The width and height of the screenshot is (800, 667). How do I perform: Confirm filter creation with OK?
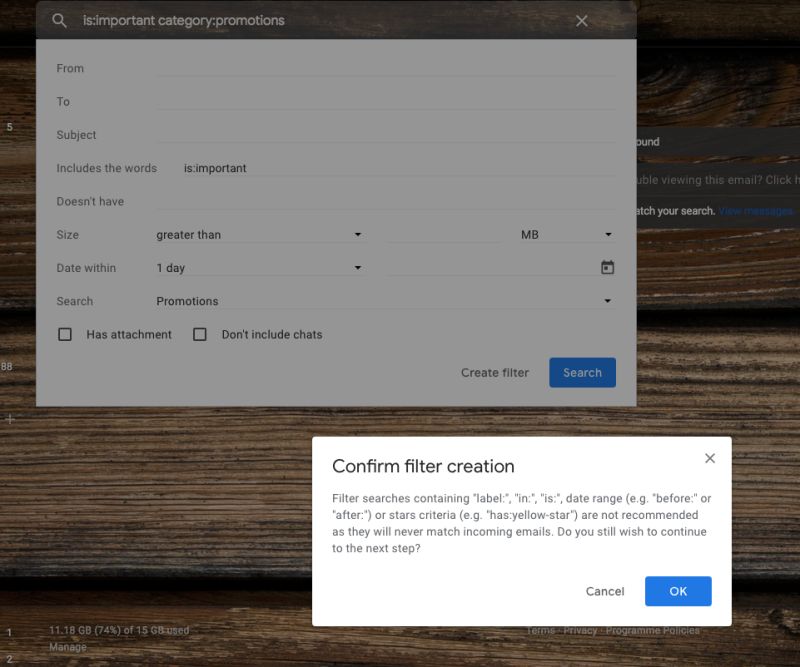(x=678, y=591)
